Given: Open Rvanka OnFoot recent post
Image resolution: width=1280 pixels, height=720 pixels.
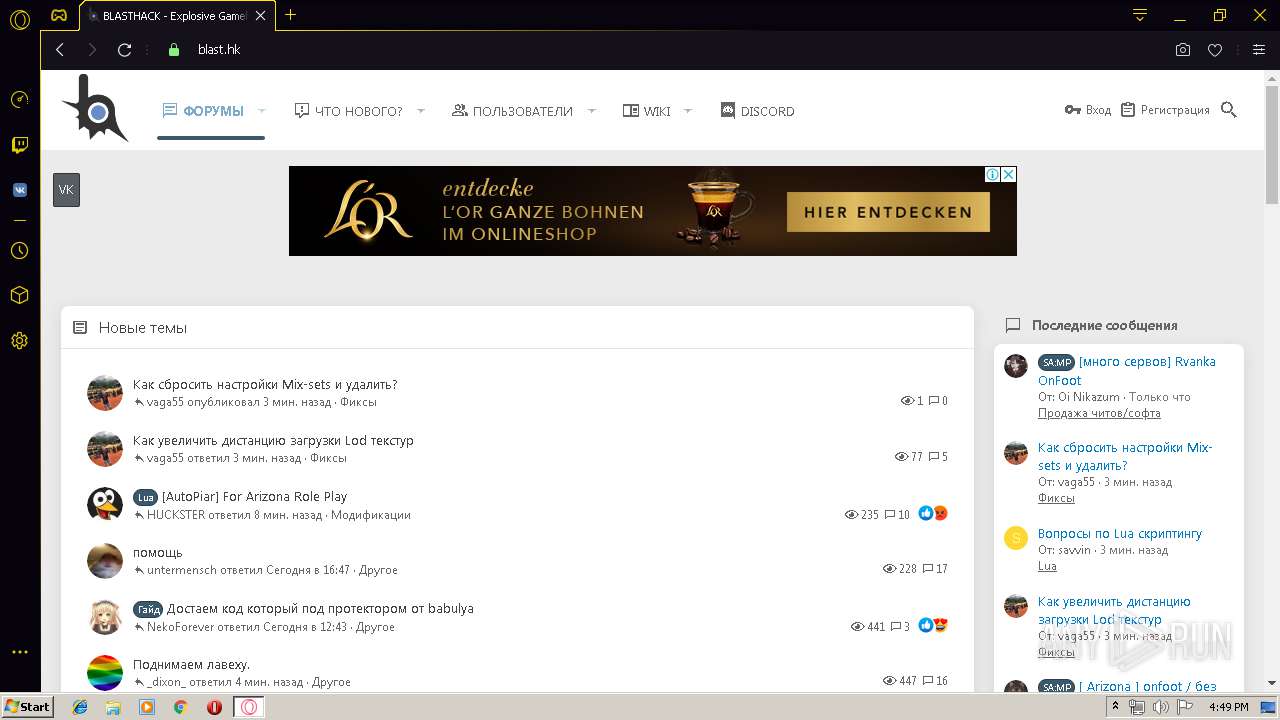Looking at the screenshot, I should click(1127, 371).
